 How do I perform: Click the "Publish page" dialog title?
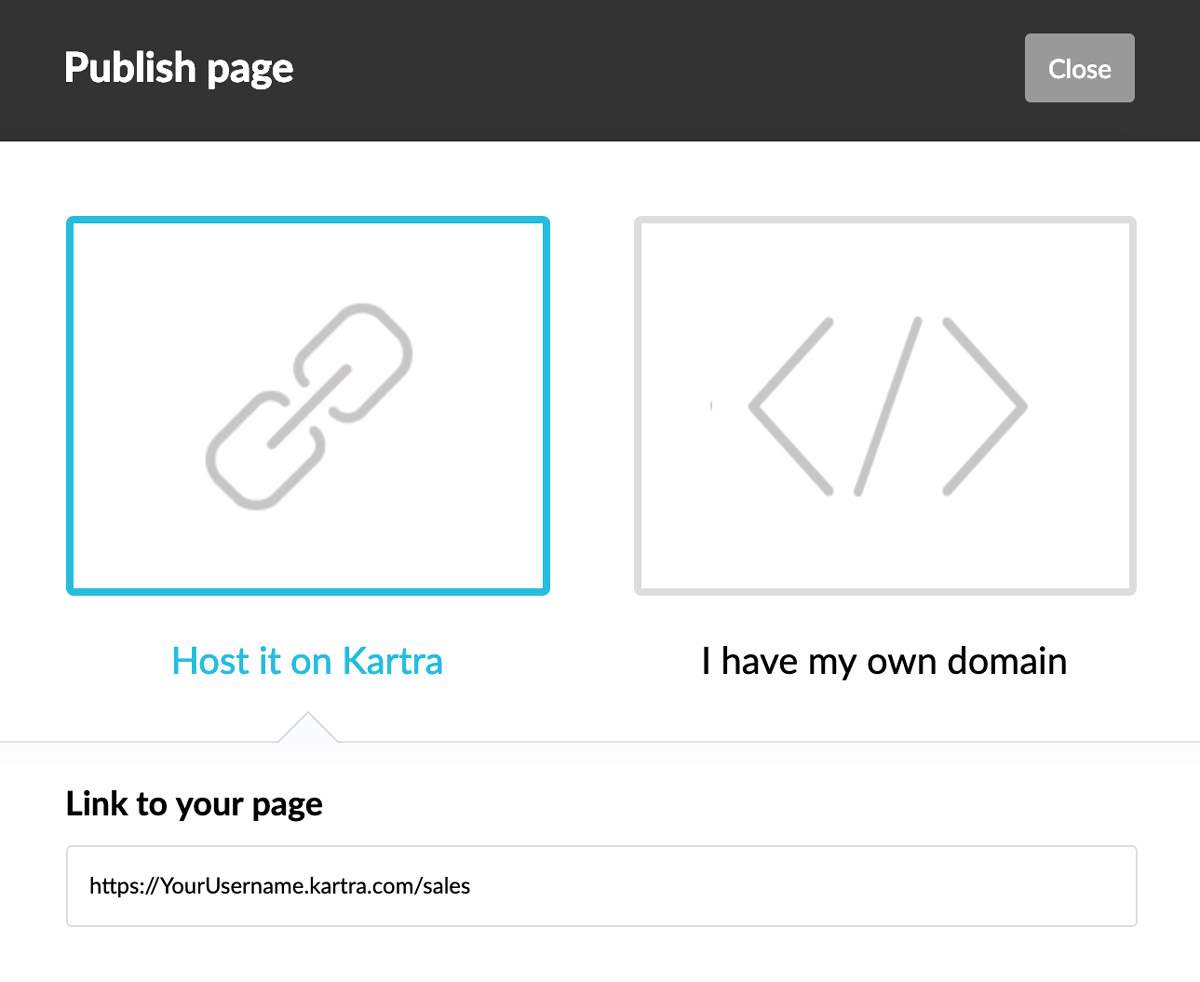click(x=179, y=68)
